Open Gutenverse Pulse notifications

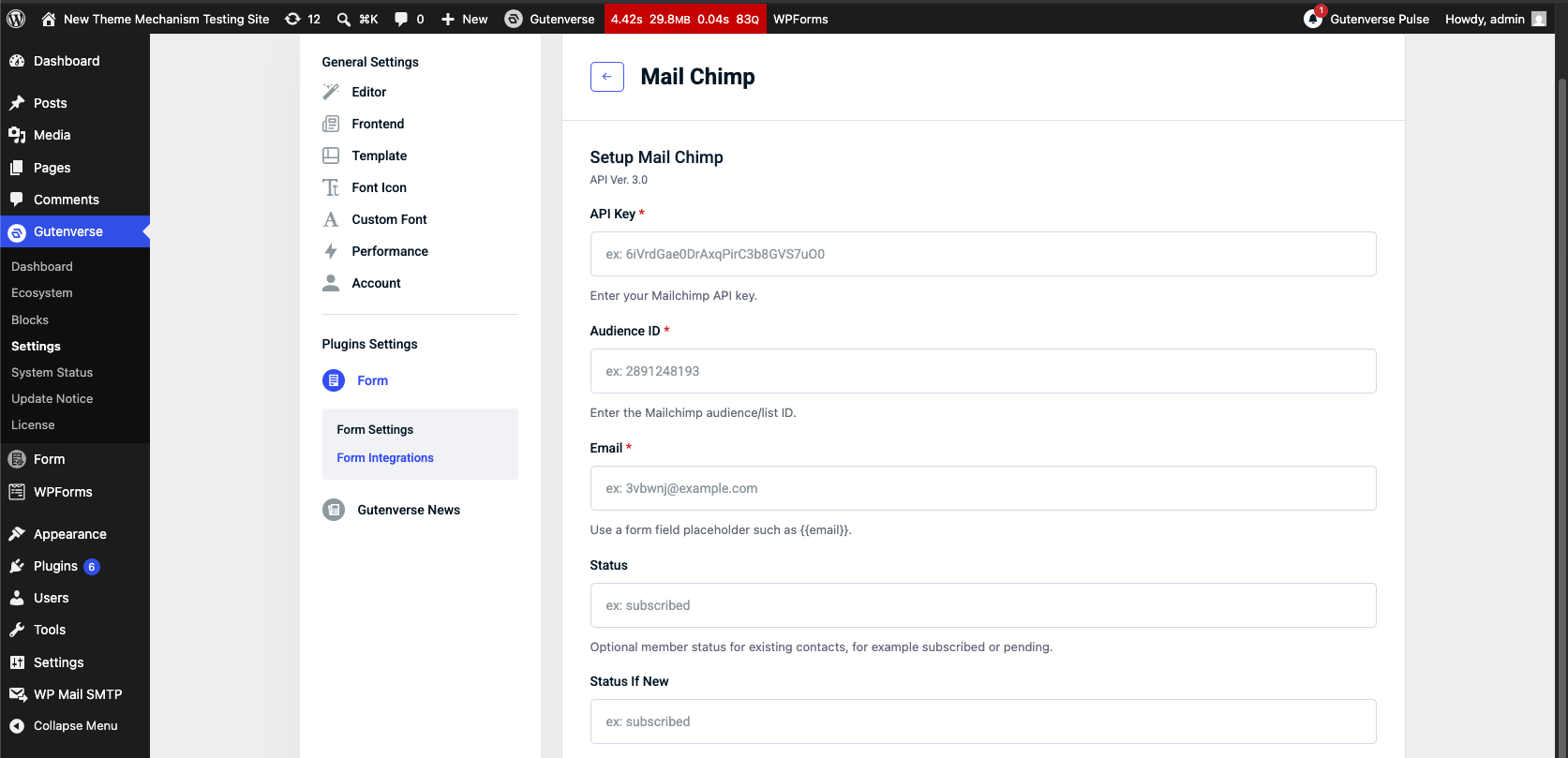tap(1366, 19)
